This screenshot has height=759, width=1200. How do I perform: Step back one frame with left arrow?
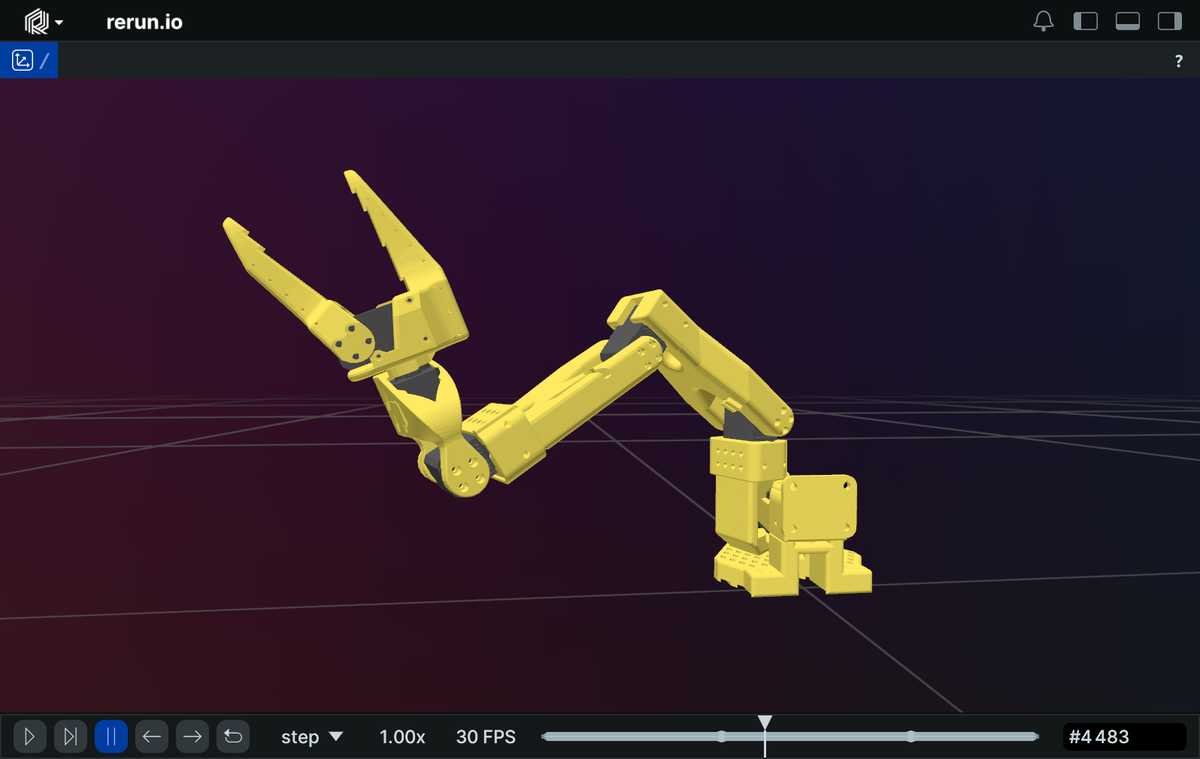[152, 737]
